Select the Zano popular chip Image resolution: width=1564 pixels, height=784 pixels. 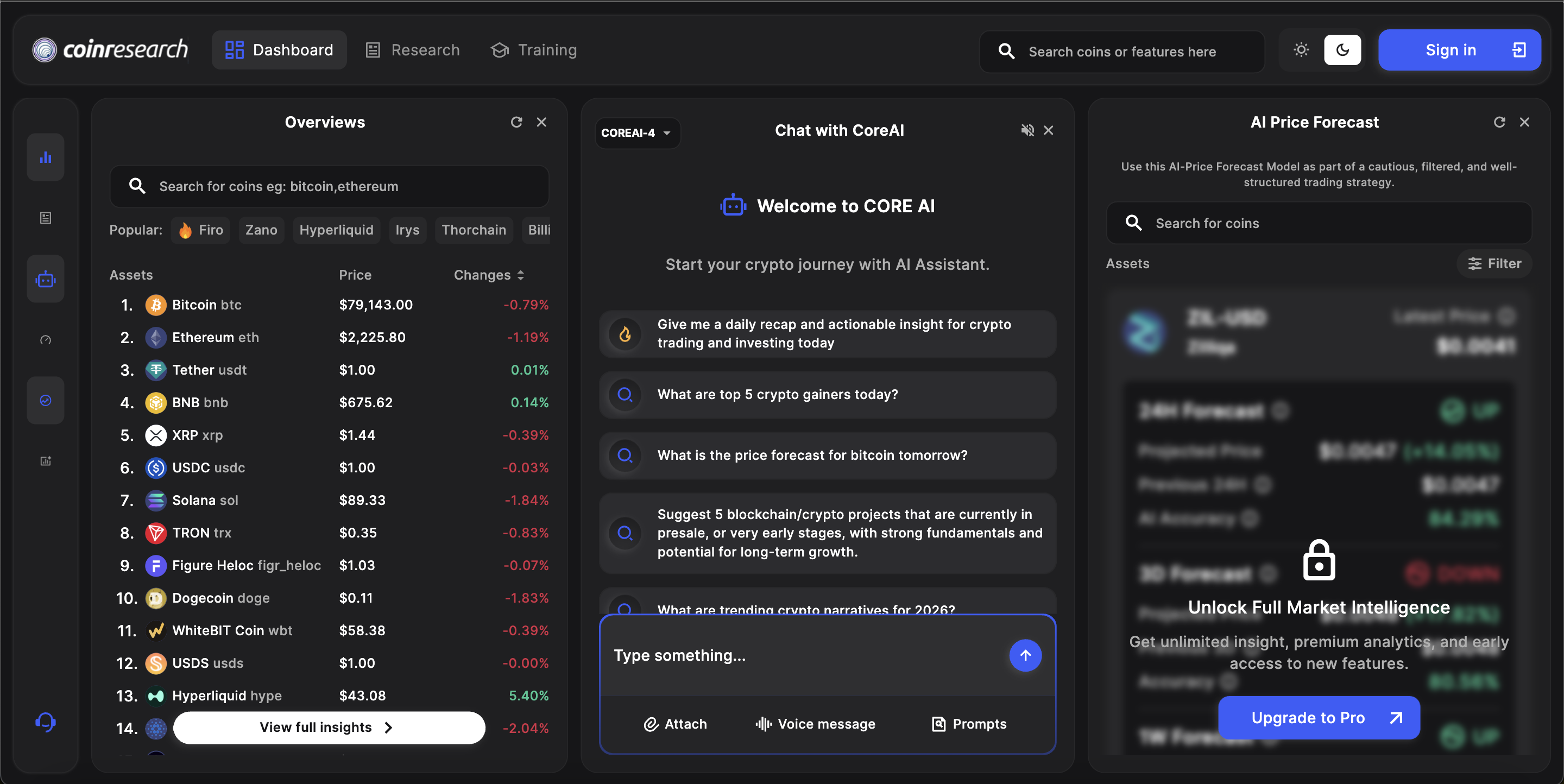pos(261,230)
